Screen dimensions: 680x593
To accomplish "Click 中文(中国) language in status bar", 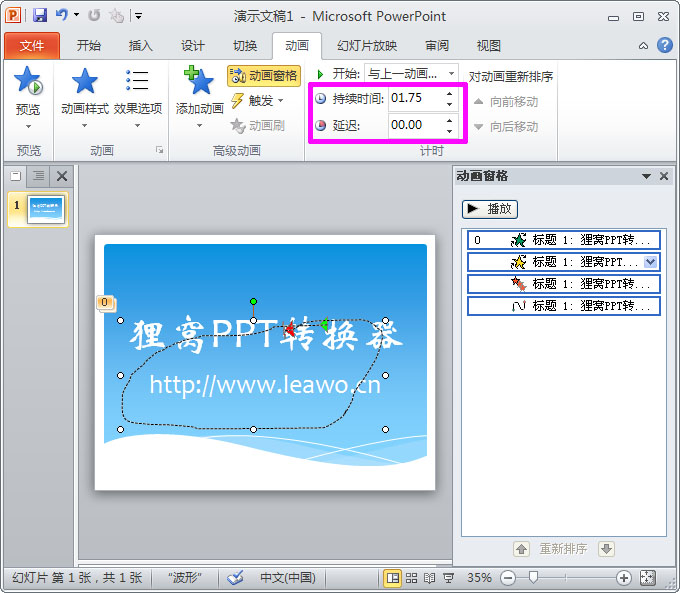I will click(288, 578).
